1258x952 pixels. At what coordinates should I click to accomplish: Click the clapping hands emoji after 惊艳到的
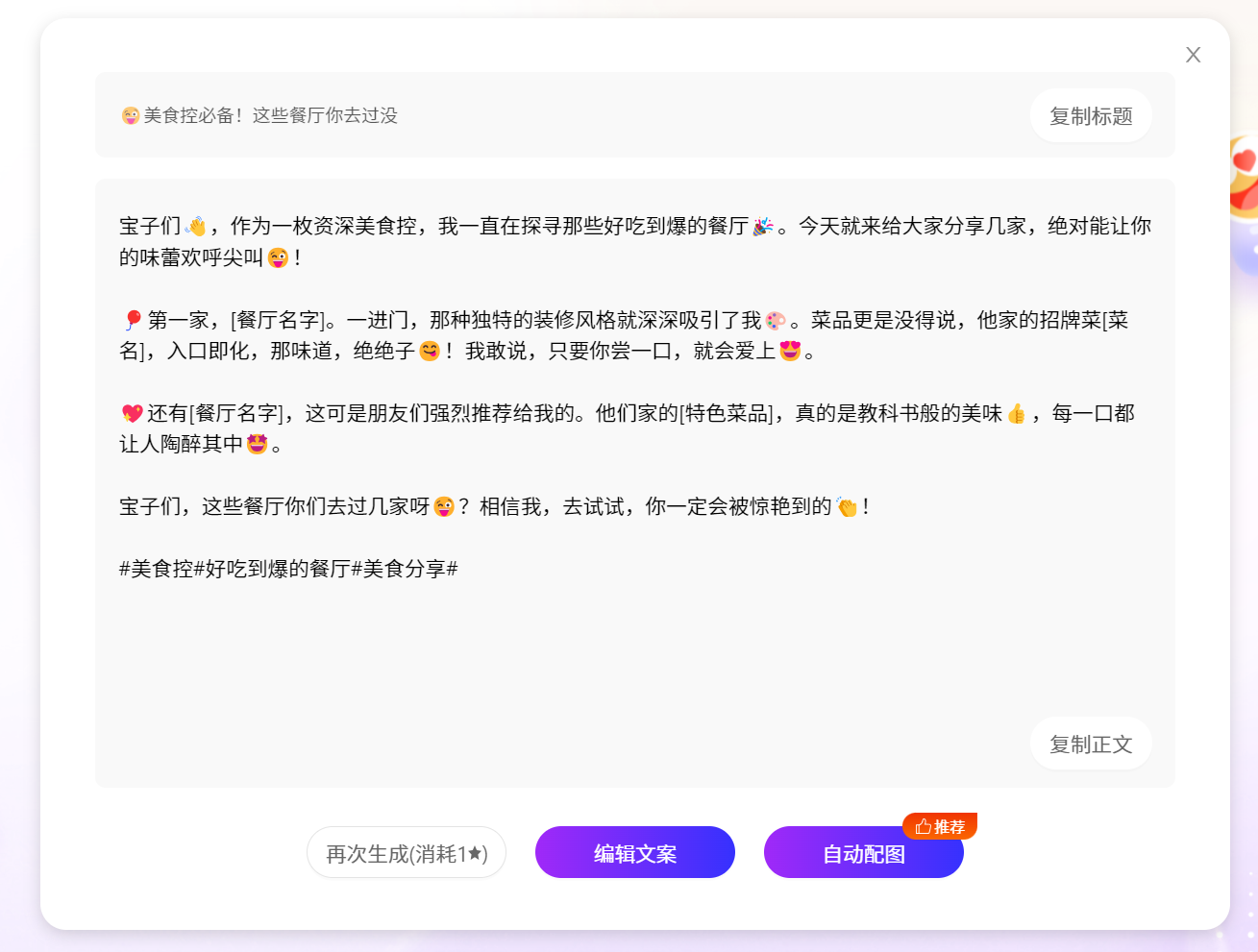click(x=847, y=507)
